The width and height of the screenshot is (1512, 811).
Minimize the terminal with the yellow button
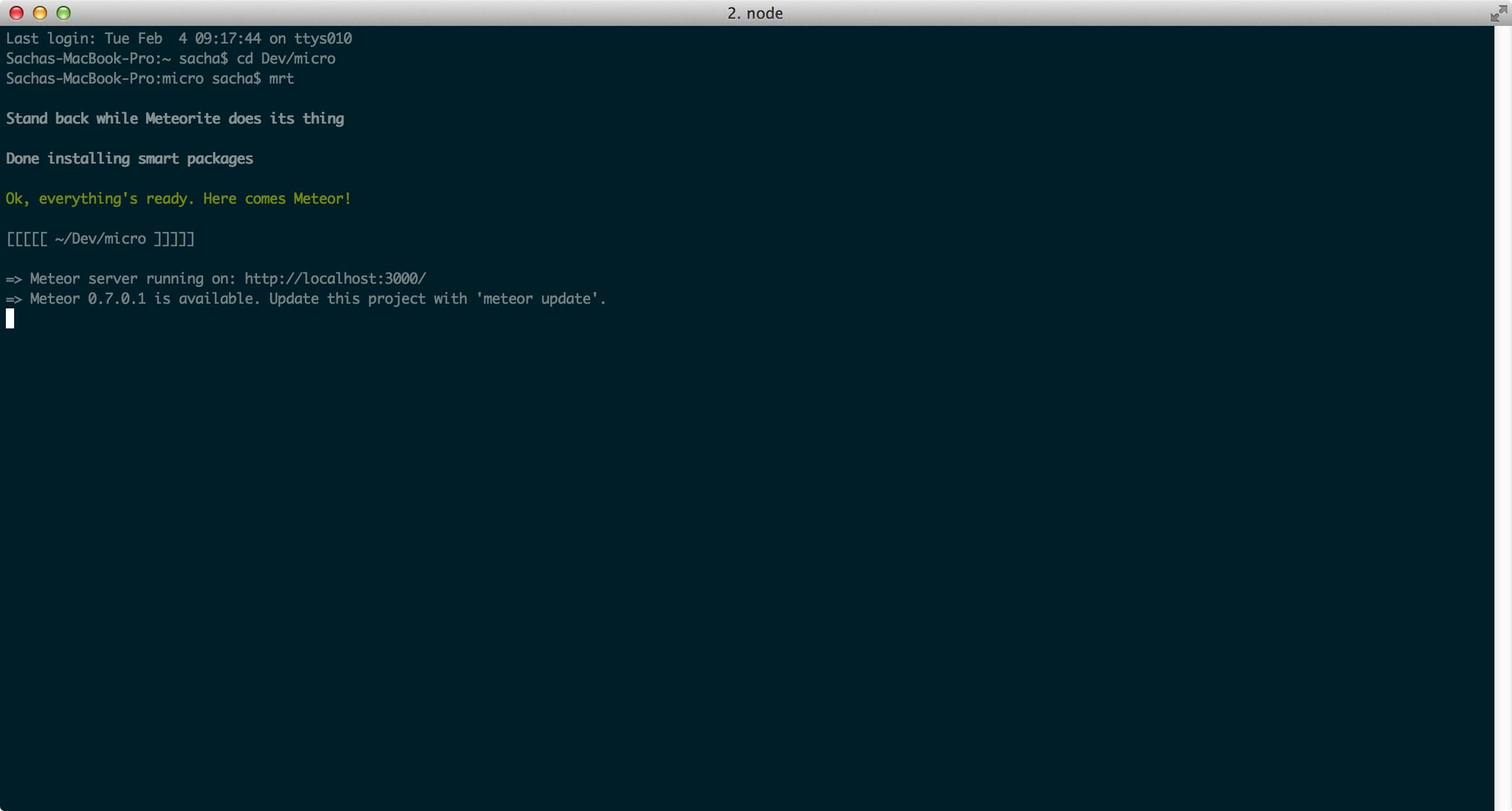(40, 13)
